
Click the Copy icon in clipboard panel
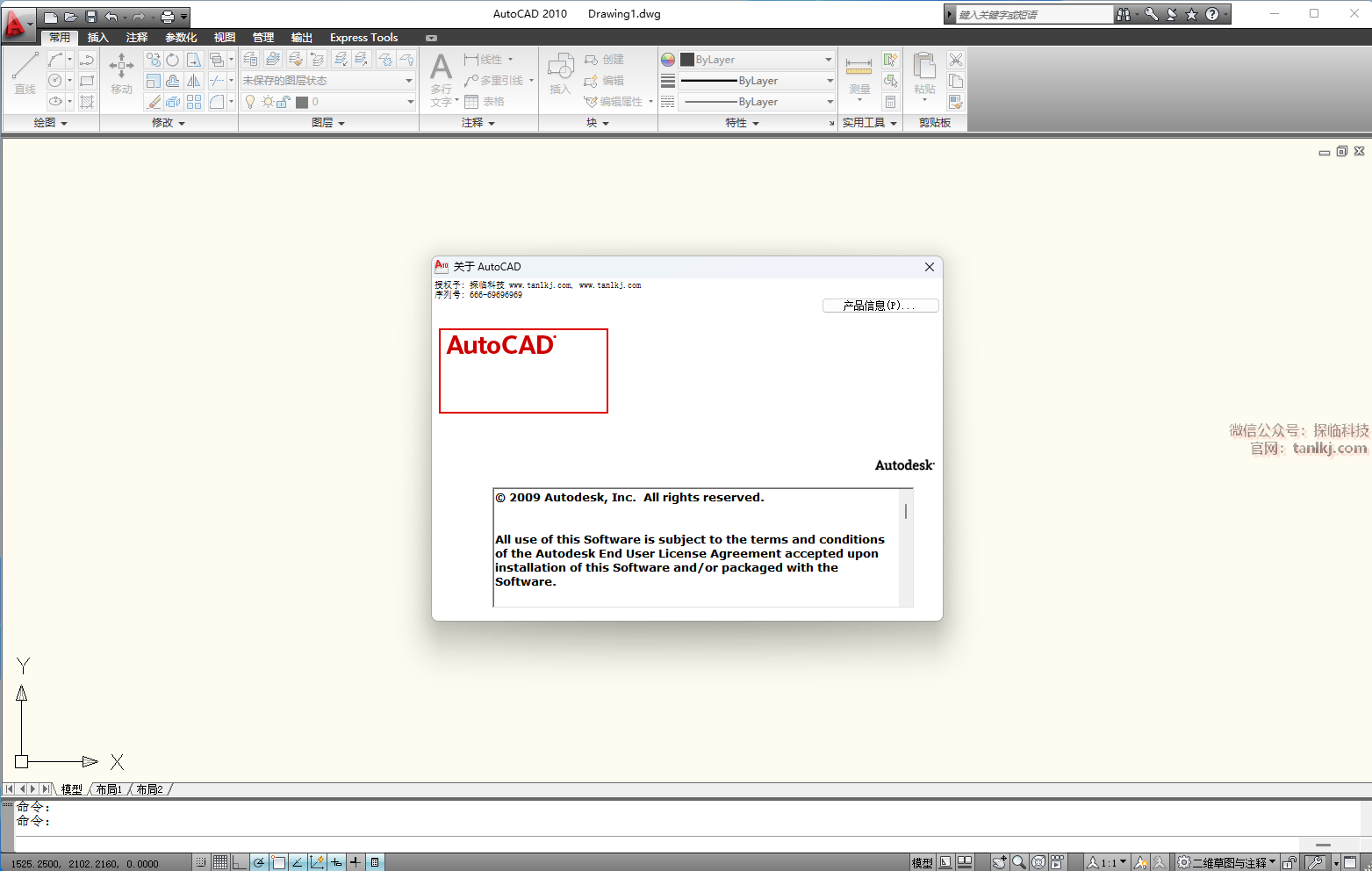coord(956,81)
